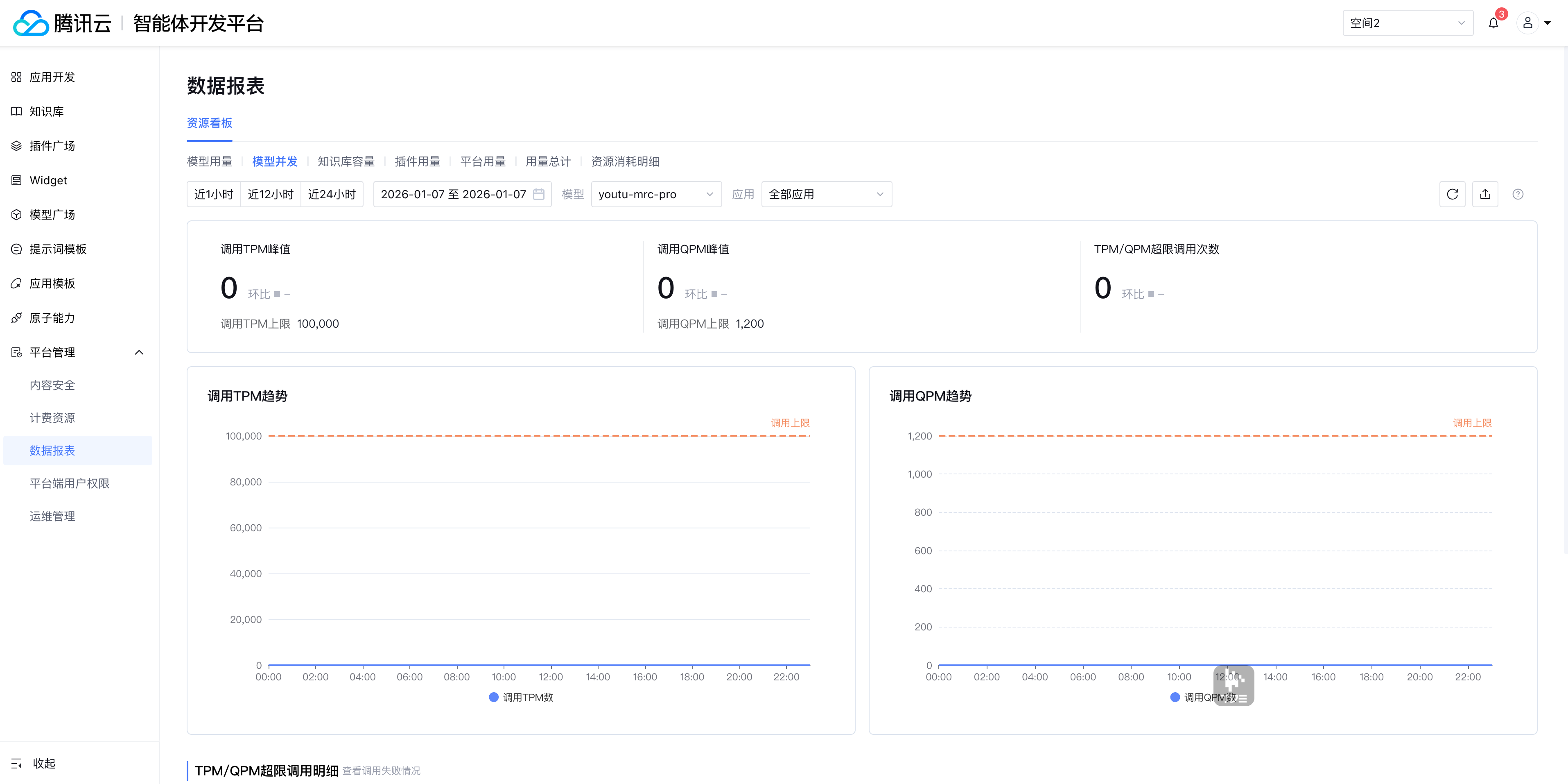Select the 近24小时 time range
The width and height of the screenshot is (1568, 784).
[332, 194]
